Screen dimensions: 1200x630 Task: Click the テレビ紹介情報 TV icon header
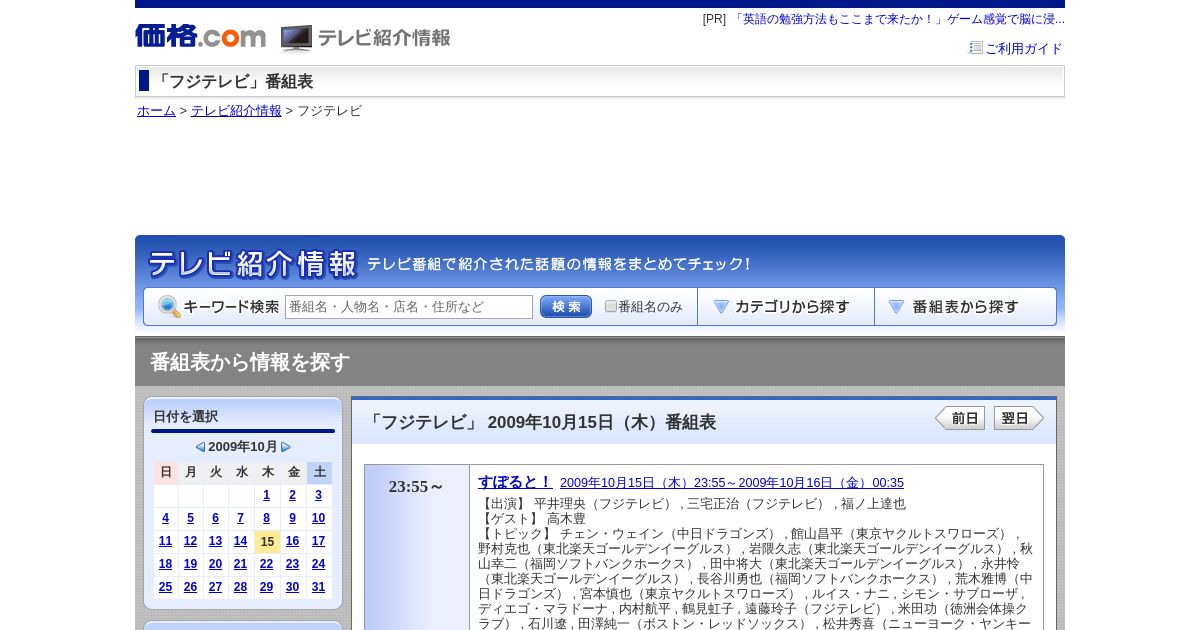point(365,38)
